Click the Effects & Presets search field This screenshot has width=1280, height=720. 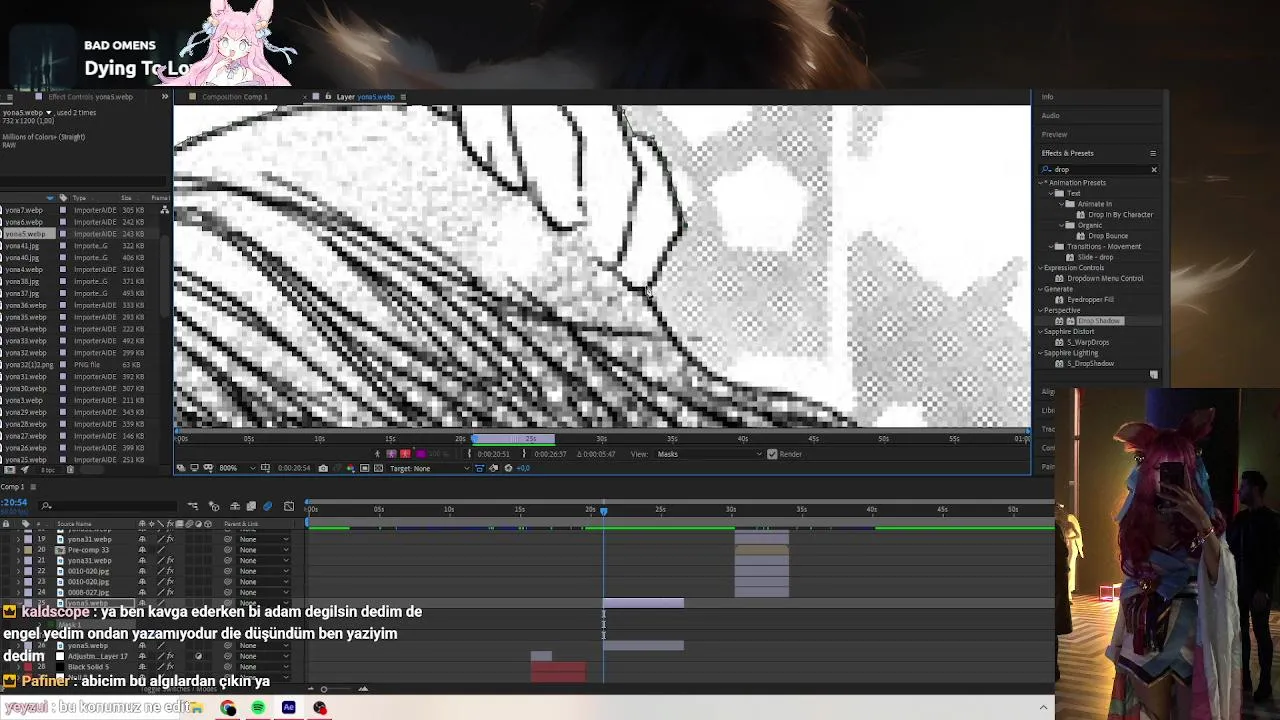pyautogui.click(x=1100, y=170)
